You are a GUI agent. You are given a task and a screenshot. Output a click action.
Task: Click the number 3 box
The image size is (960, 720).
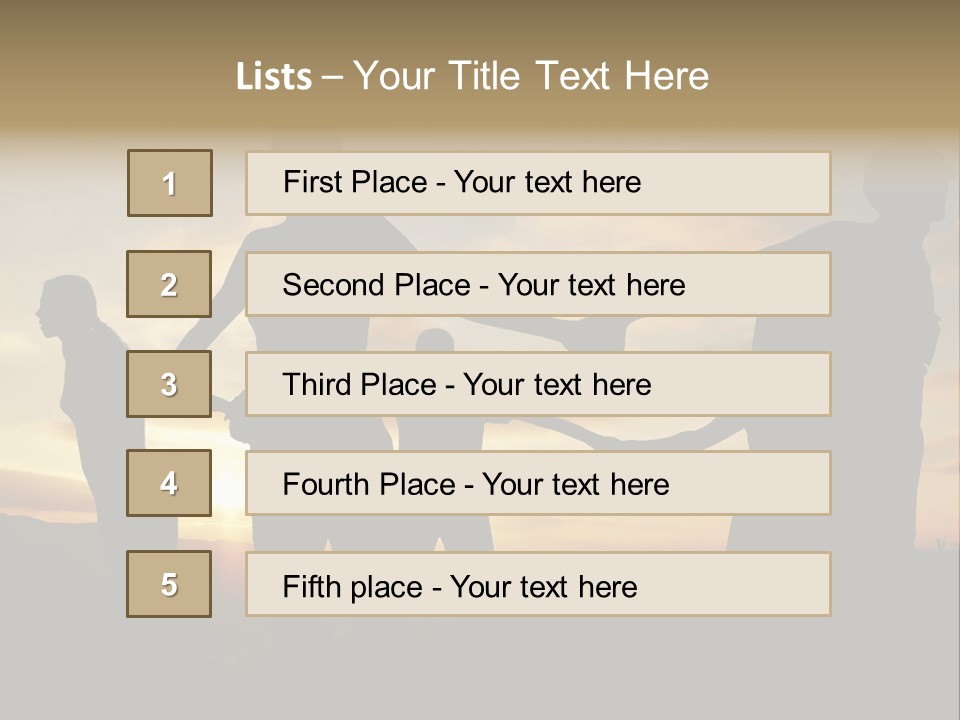coord(169,384)
